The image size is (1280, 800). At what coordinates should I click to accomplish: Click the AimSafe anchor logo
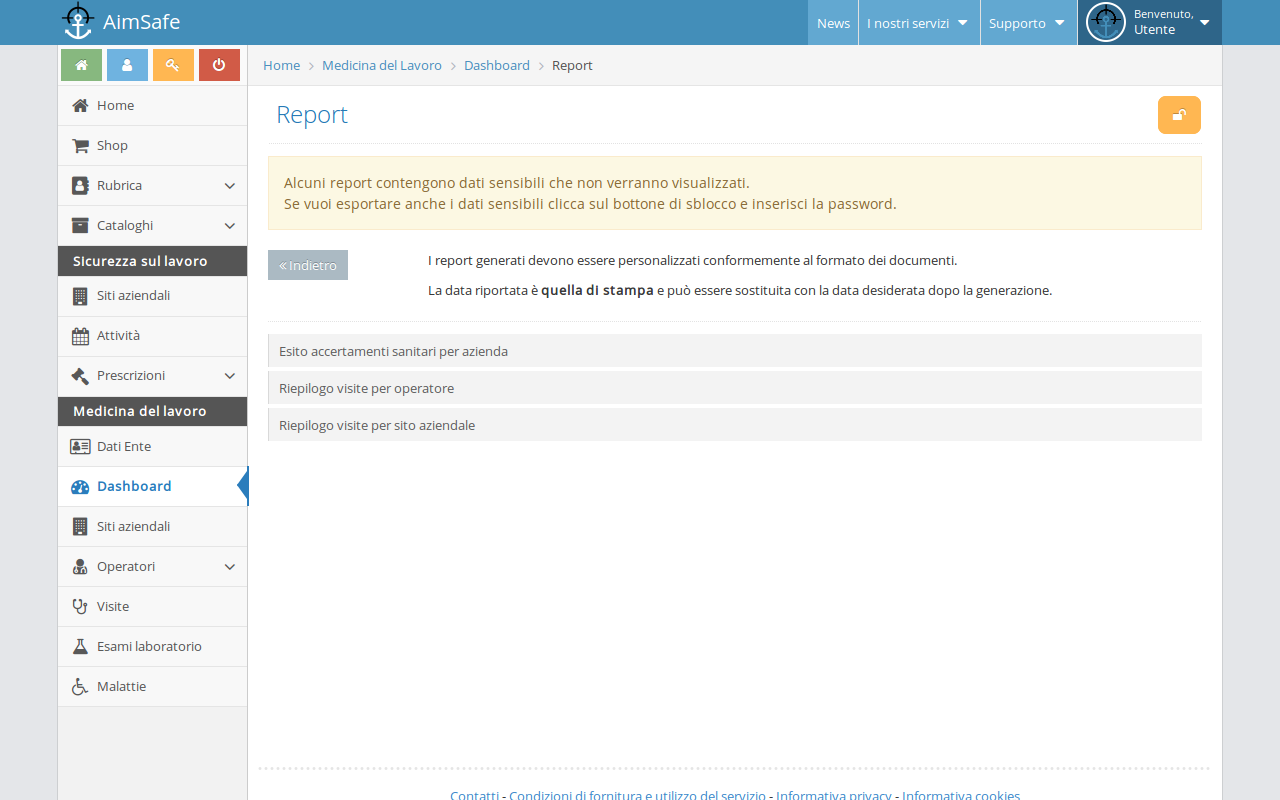(x=78, y=21)
